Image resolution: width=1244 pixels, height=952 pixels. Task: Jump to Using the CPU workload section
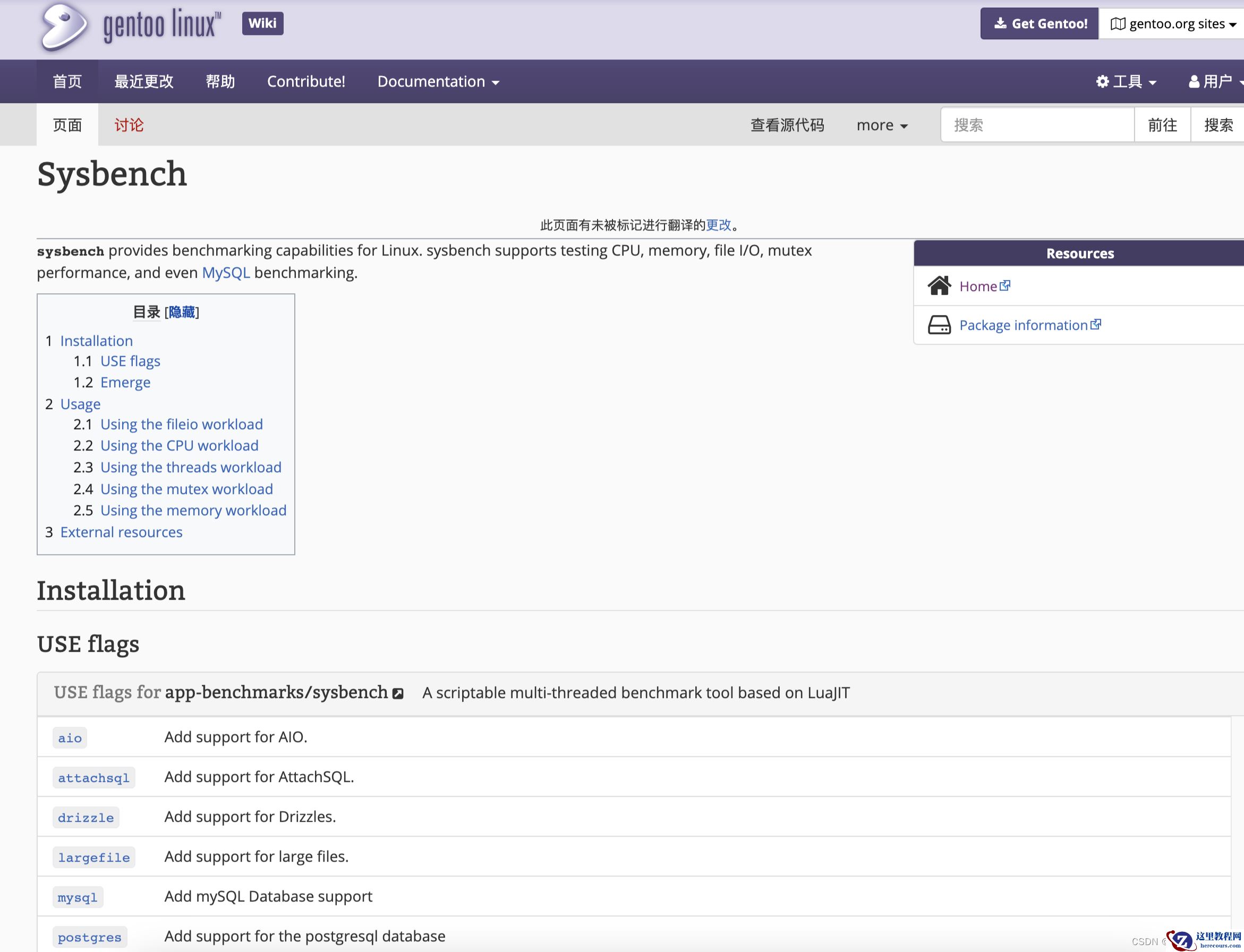point(179,446)
